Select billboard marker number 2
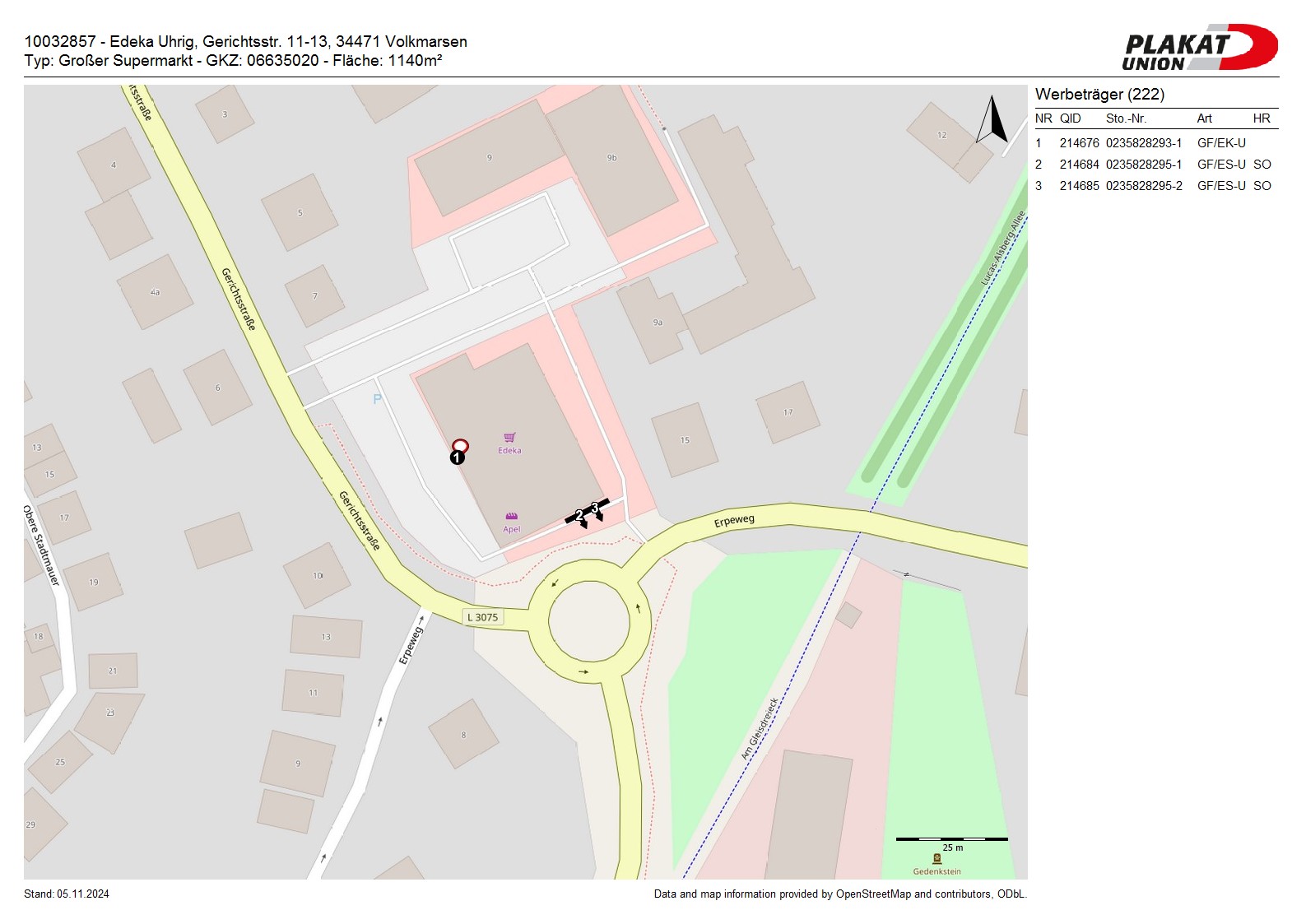This screenshot has width=1306, height=924. (579, 515)
